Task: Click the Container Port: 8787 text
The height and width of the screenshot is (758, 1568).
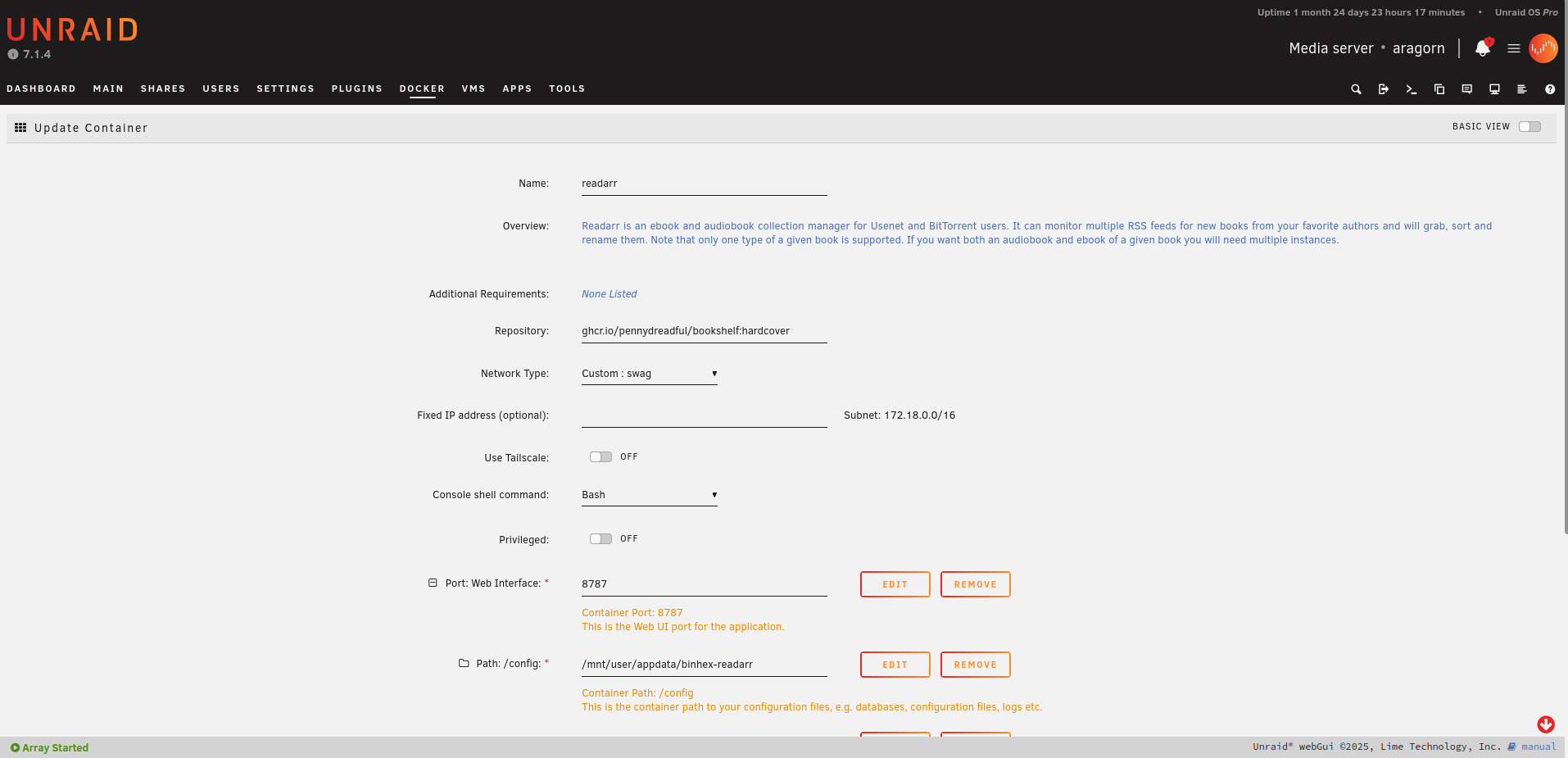Action: click(x=632, y=613)
